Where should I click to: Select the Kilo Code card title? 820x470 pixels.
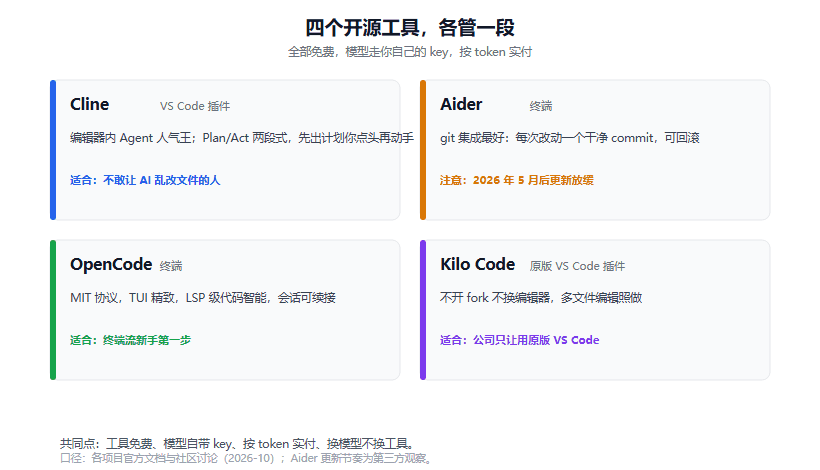477,265
